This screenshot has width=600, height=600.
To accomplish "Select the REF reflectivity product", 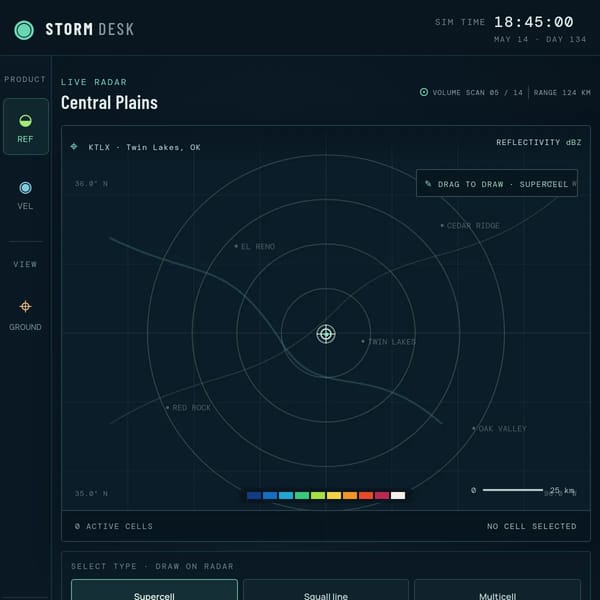I will click(x=26, y=126).
